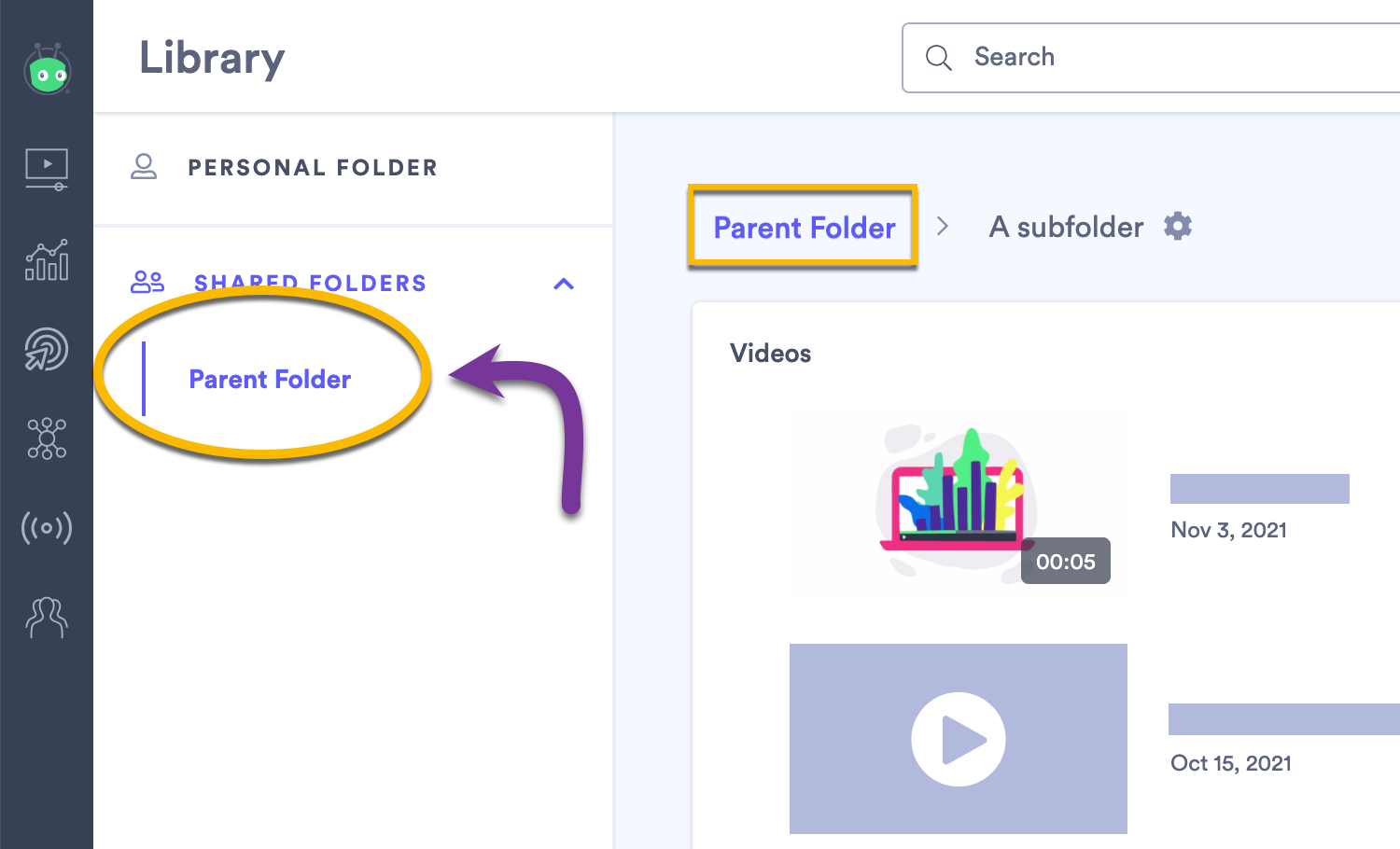Image resolution: width=1400 pixels, height=849 pixels.
Task: Click the Personal Folder person icon
Action: (x=145, y=166)
